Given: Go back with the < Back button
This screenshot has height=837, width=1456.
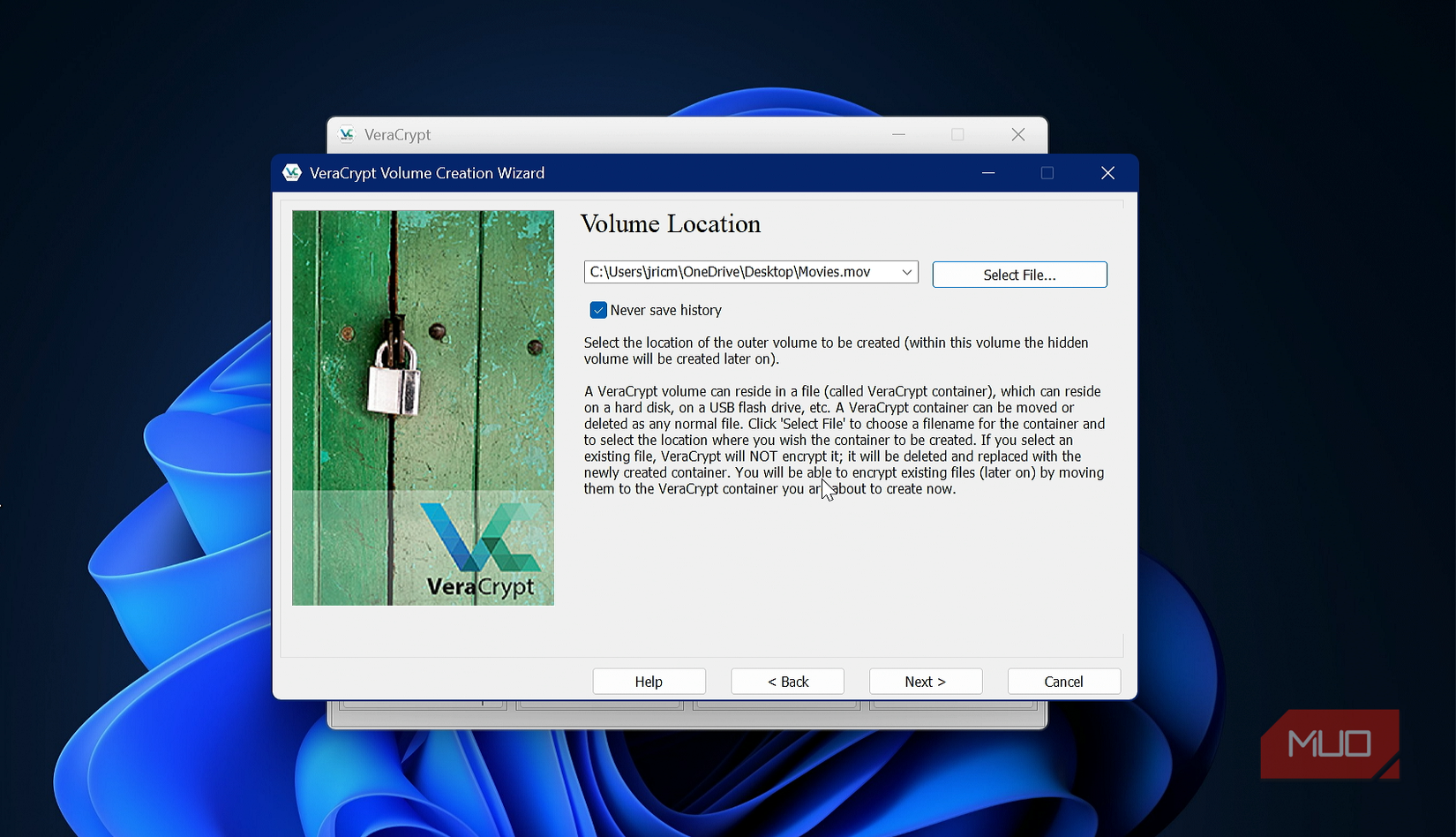Looking at the screenshot, I should [786, 681].
